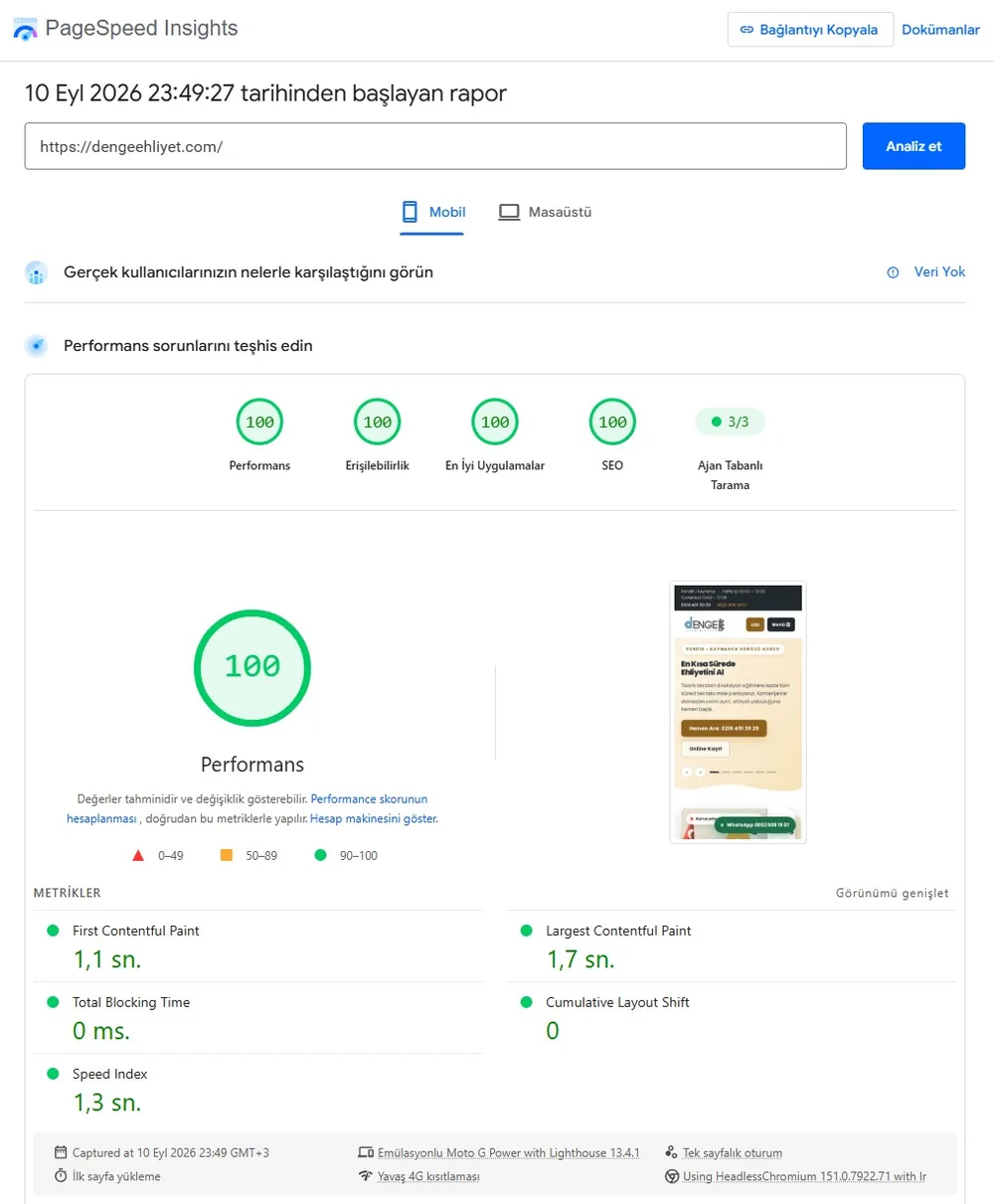Click the calendar icon beside Captured at
Screen dimensions: 994x1204
pyautogui.click(x=62, y=1153)
